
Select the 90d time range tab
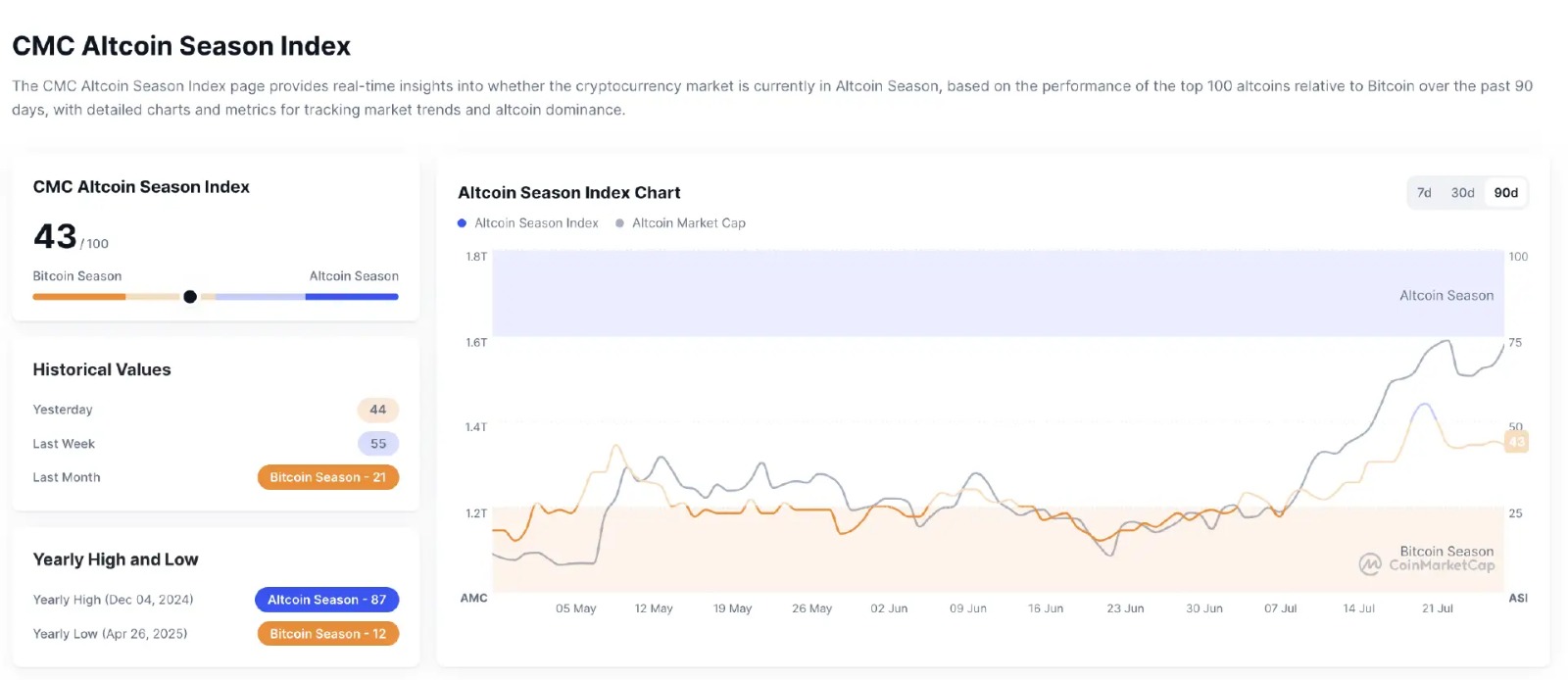[1505, 193]
